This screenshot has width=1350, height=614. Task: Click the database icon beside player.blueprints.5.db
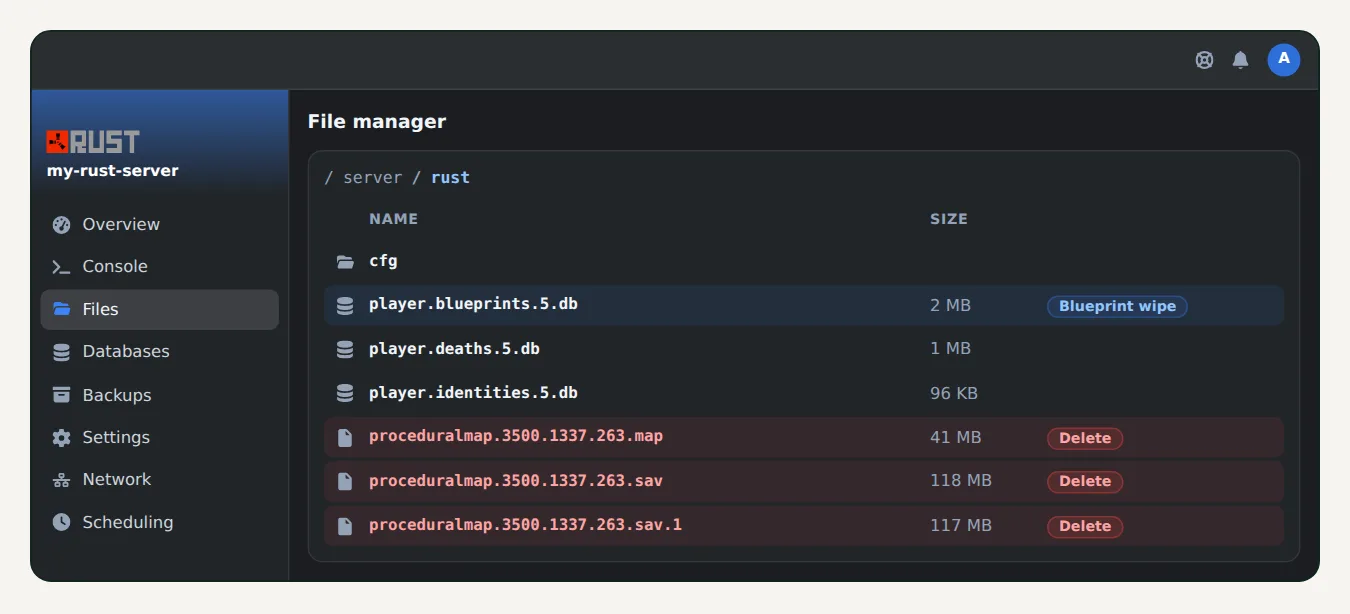pyautogui.click(x=345, y=306)
